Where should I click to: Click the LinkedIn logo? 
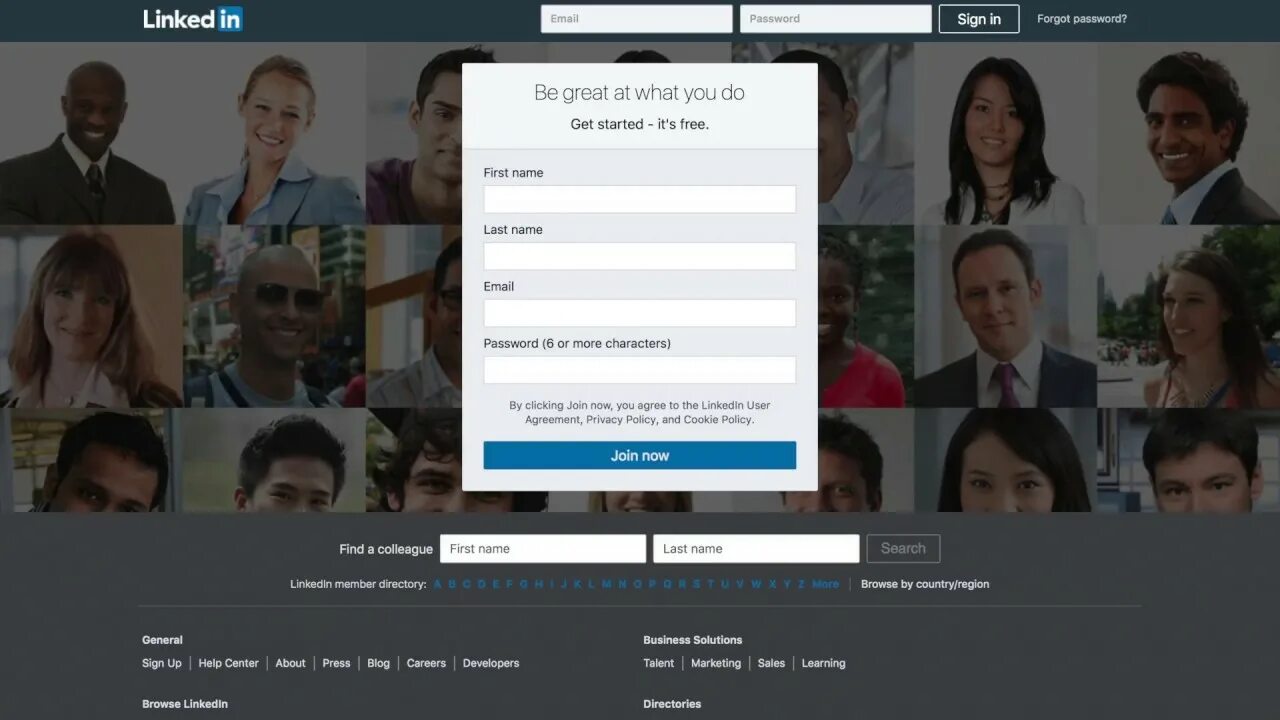pyautogui.click(x=193, y=19)
